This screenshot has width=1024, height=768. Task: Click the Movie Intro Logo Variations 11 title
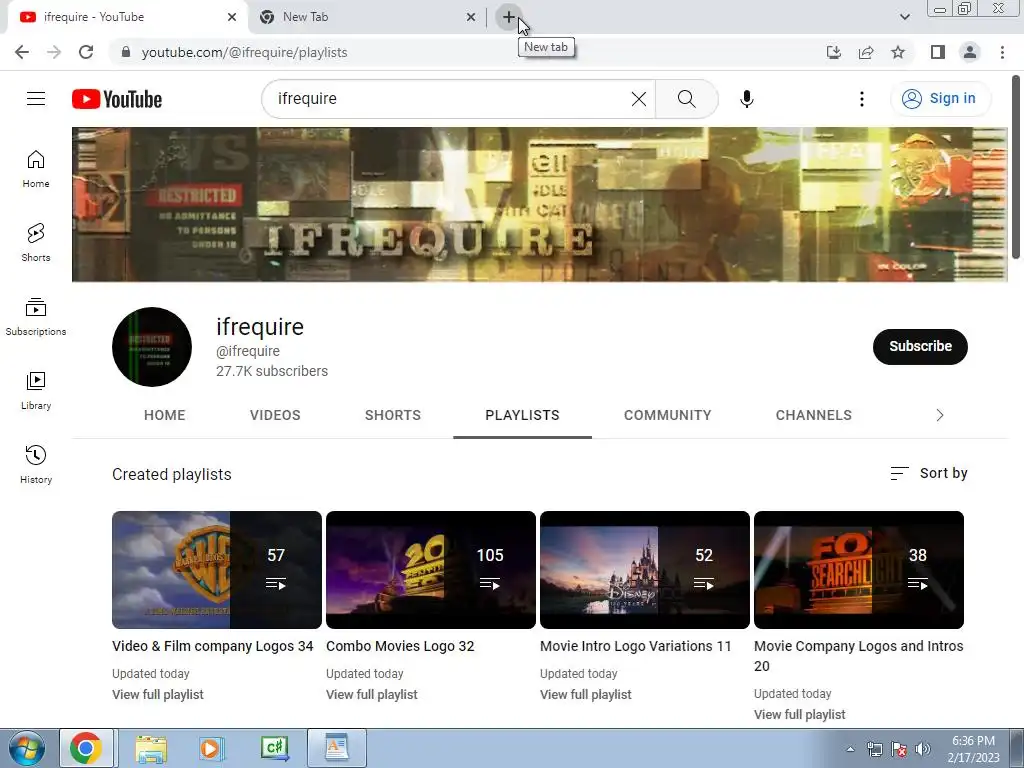(x=635, y=647)
